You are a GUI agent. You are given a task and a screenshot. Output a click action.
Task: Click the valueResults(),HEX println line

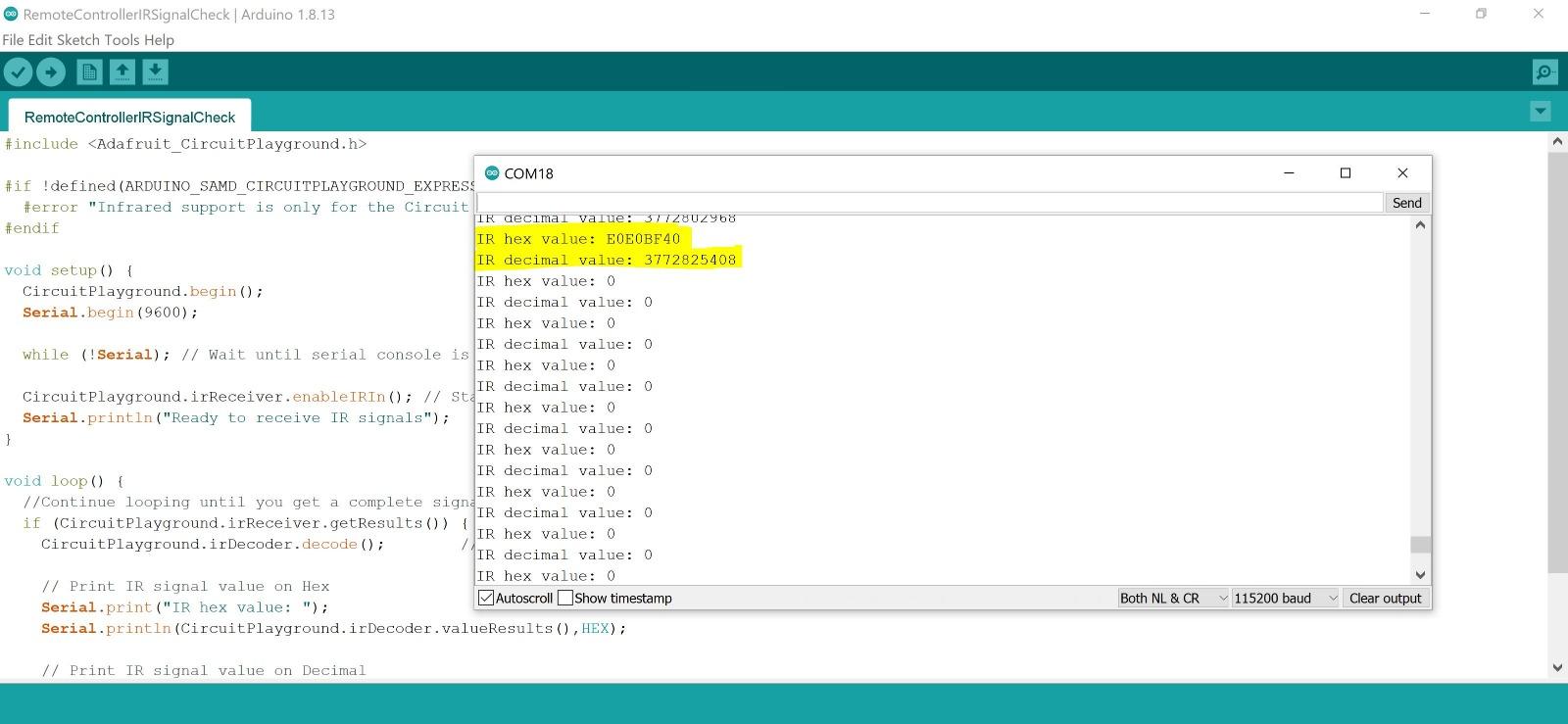point(333,628)
